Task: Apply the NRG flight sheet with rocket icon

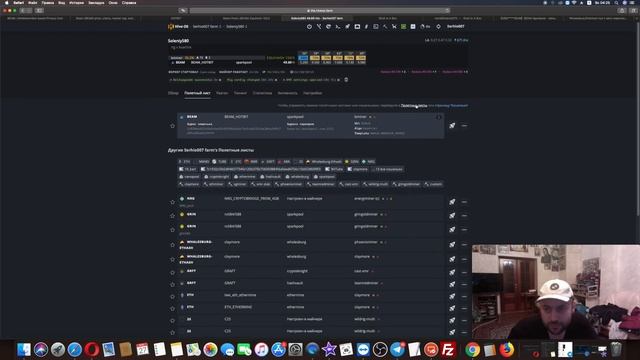Action: pos(452,202)
